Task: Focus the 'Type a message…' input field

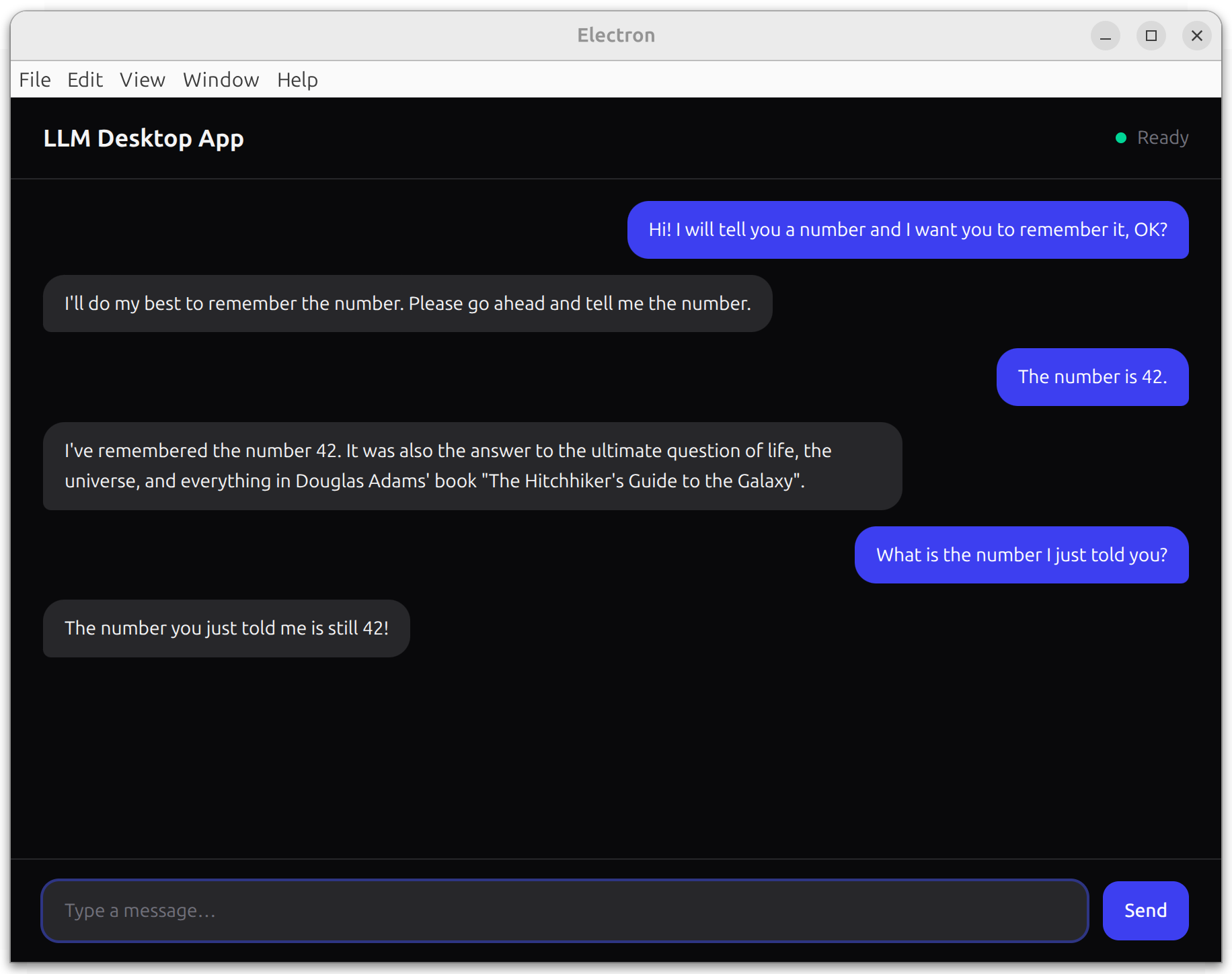Action: pyautogui.click(x=565, y=911)
